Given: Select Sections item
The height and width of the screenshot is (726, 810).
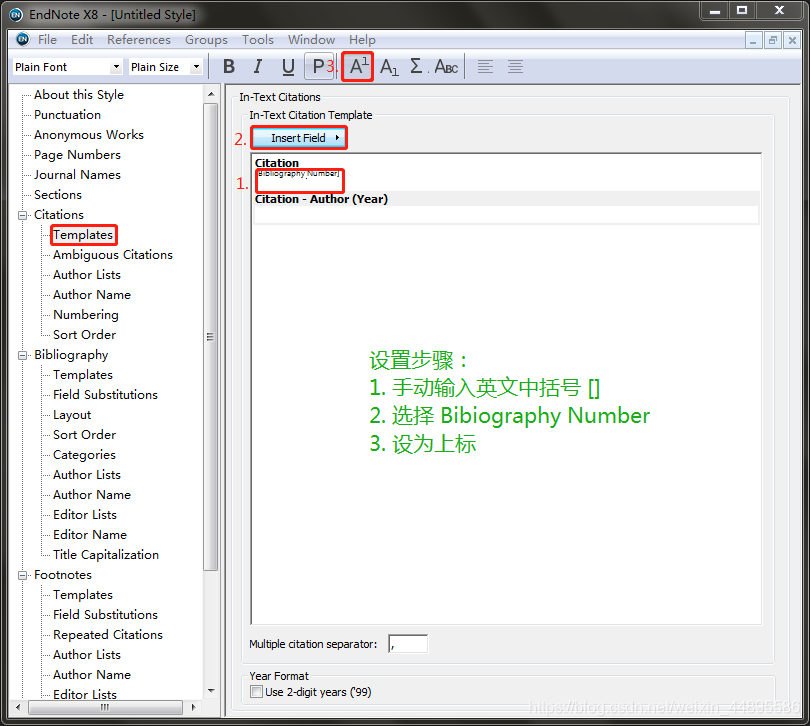Looking at the screenshot, I should (x=58, y=195).
